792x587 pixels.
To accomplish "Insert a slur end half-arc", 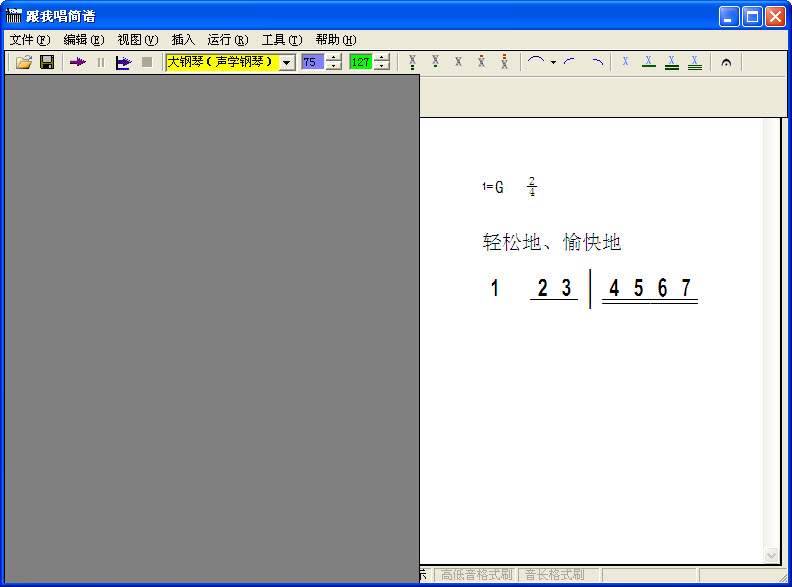I will tap(598, 62).
